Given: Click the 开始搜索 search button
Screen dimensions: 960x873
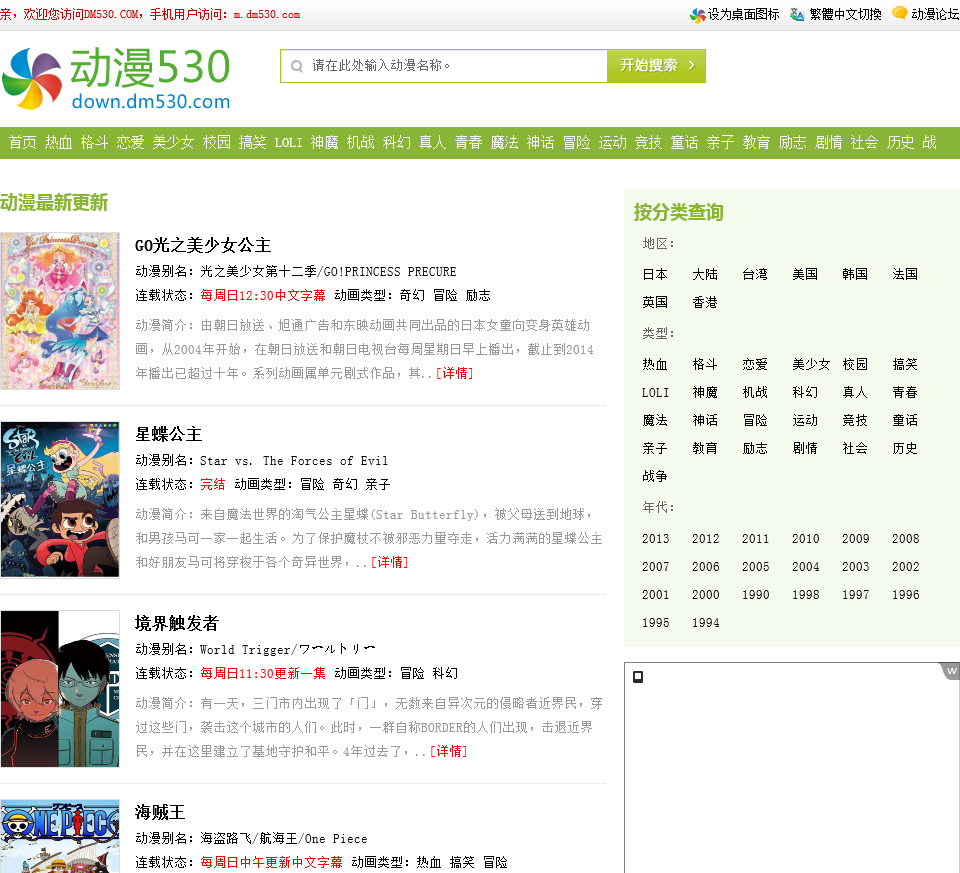Looking at the screenshot, I should tap(656, 66).
